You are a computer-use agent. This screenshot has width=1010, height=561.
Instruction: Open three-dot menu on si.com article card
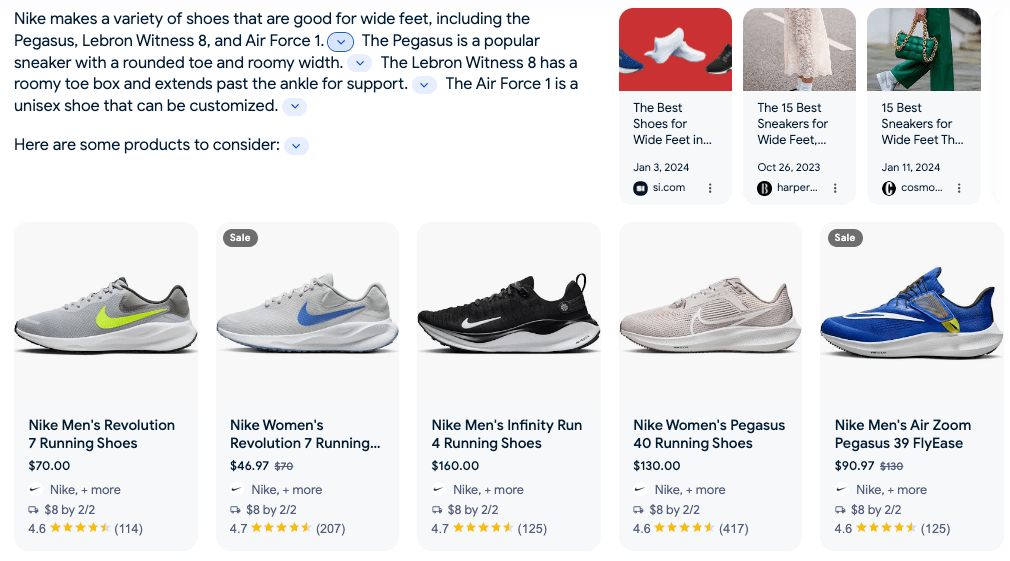(710, 188)
